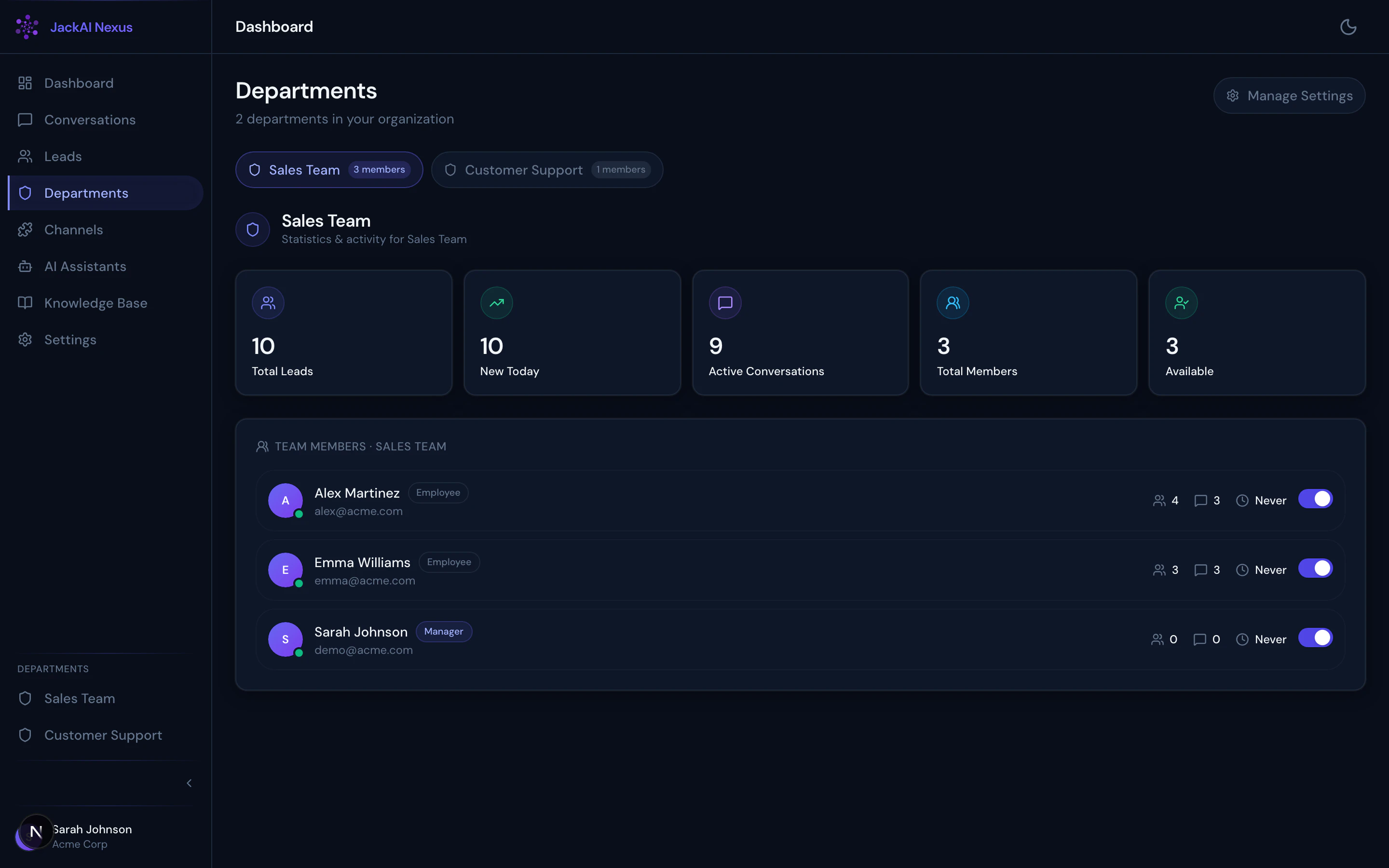This screenshot has width=1389, height=868.
Task: Click the Total Leads people icon
Action: coord(268,302)
